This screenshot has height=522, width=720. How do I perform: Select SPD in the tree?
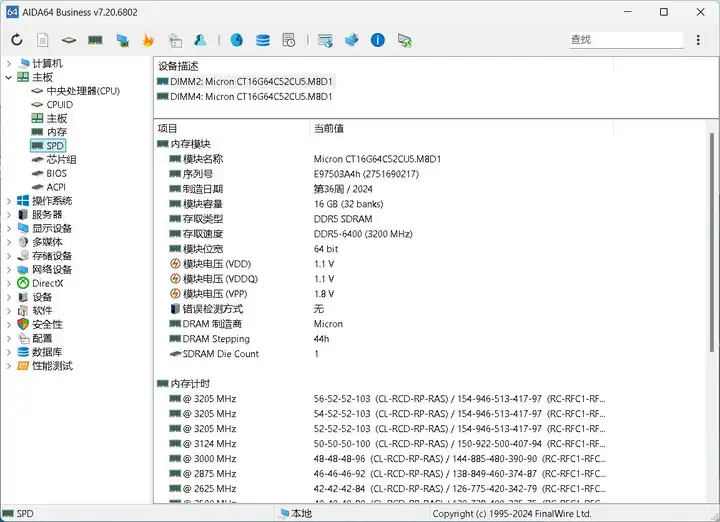pyautogui.click(x=48, y=146)
